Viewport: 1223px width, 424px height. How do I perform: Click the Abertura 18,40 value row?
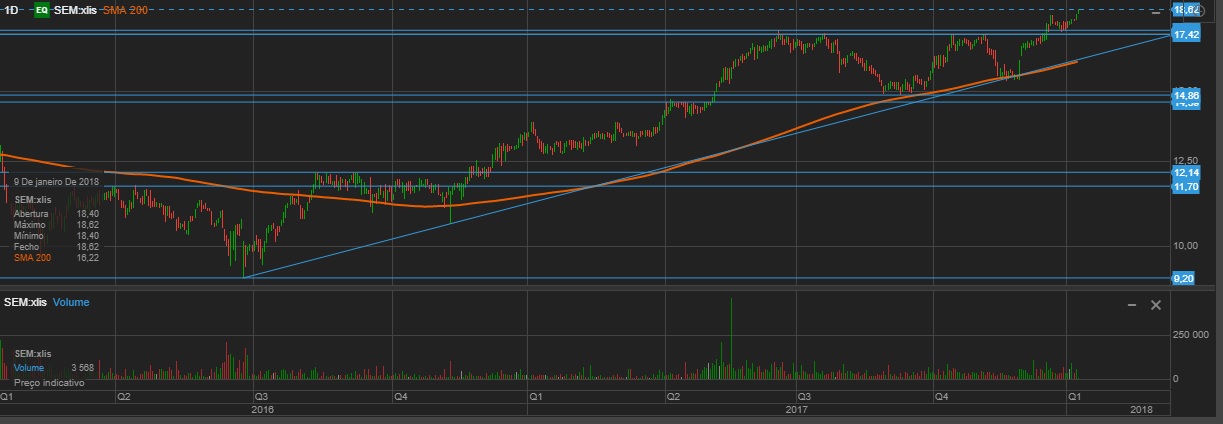point(56,213)
